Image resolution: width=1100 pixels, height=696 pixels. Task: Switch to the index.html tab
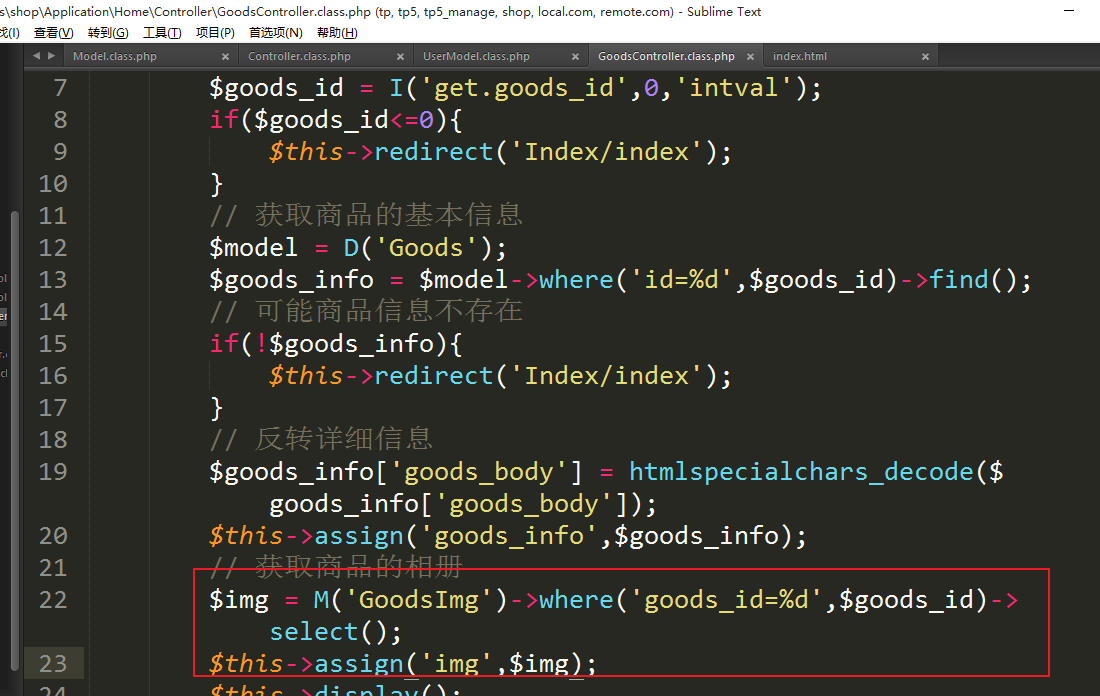[x=800, y=57]
